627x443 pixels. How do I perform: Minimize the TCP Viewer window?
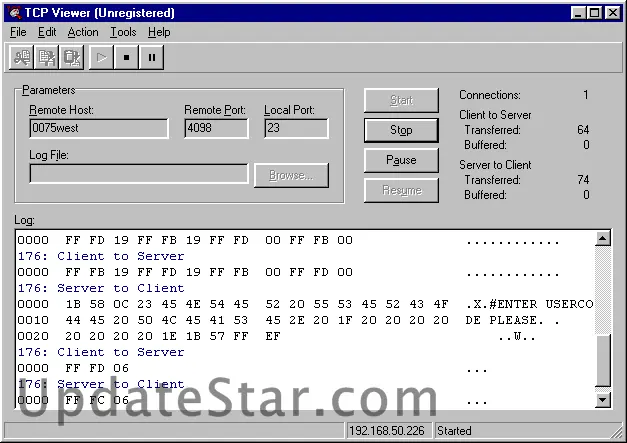click(x=578, y=13)
